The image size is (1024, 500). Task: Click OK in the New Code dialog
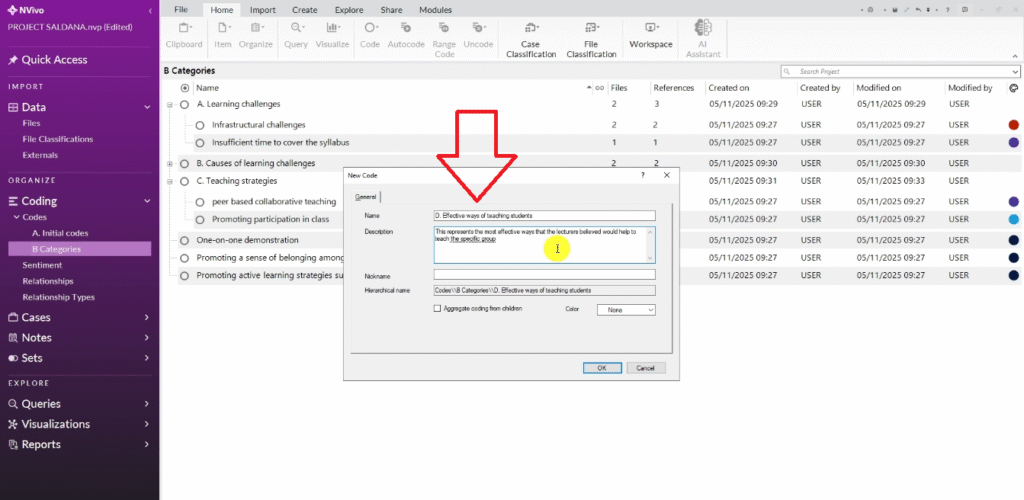pyautogui.click(x=602, y=367)
